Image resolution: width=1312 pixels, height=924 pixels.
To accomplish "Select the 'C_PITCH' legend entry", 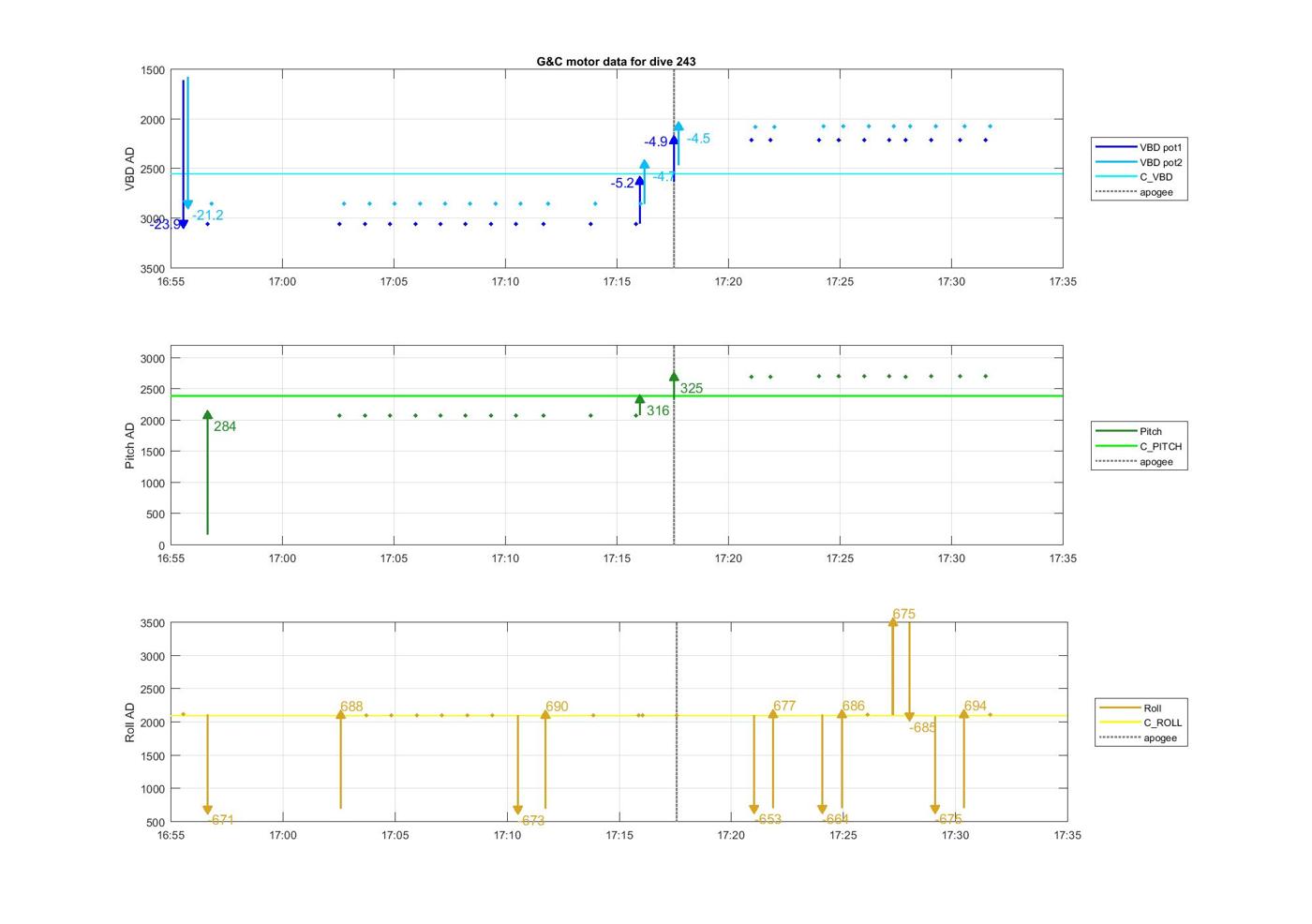I will (1139, 446).
